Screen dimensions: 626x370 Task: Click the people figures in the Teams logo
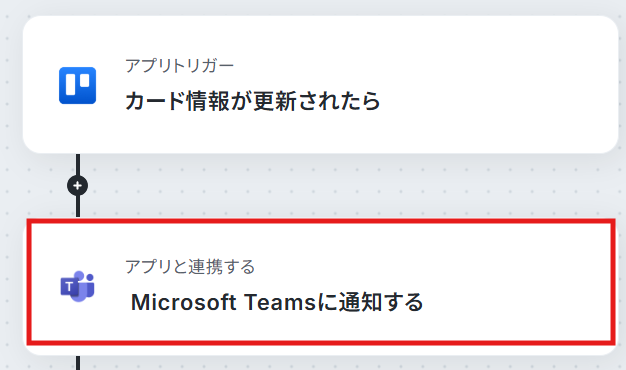(x=85, y=284)
